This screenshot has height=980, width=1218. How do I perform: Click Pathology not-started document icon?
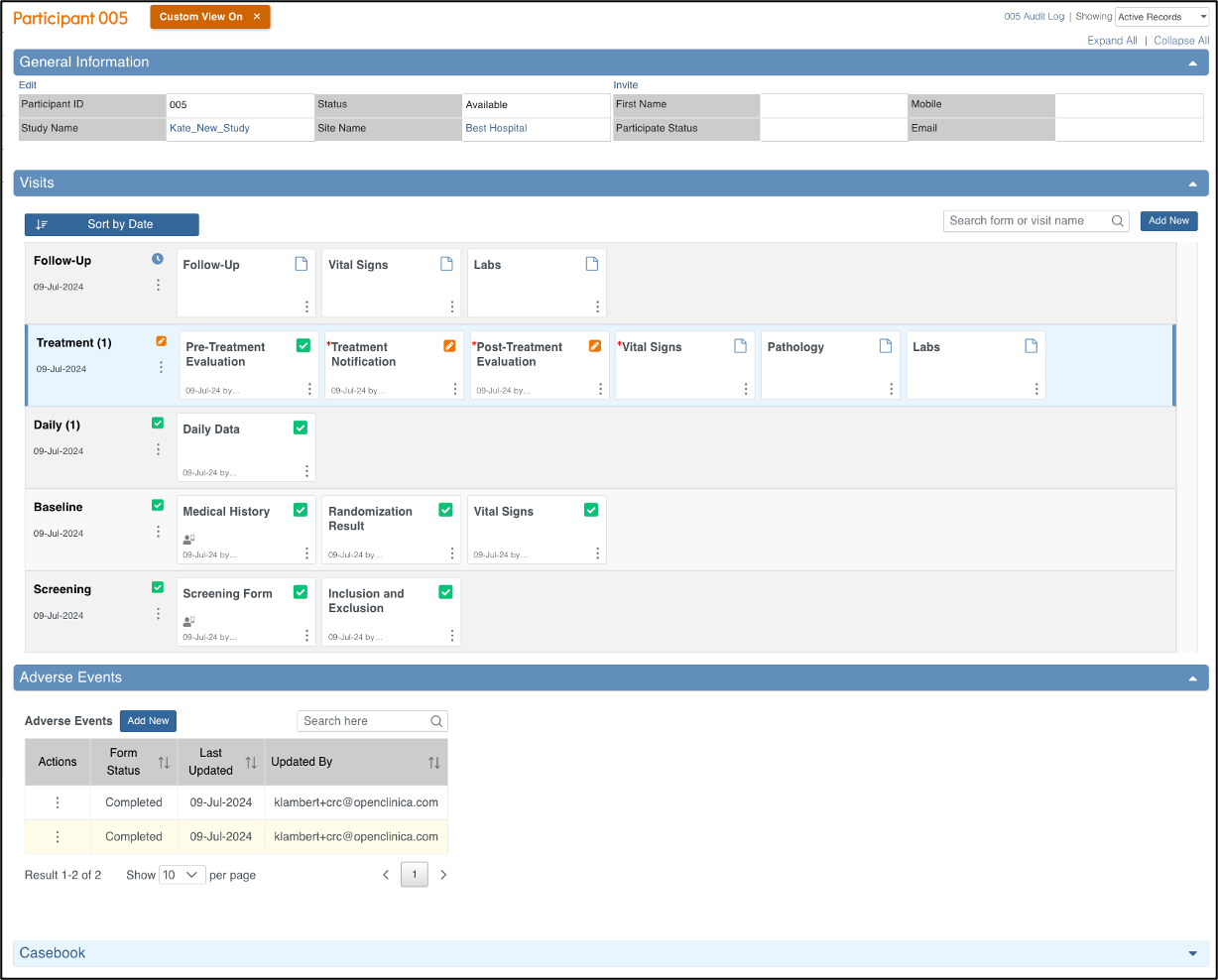coord(886,346)
